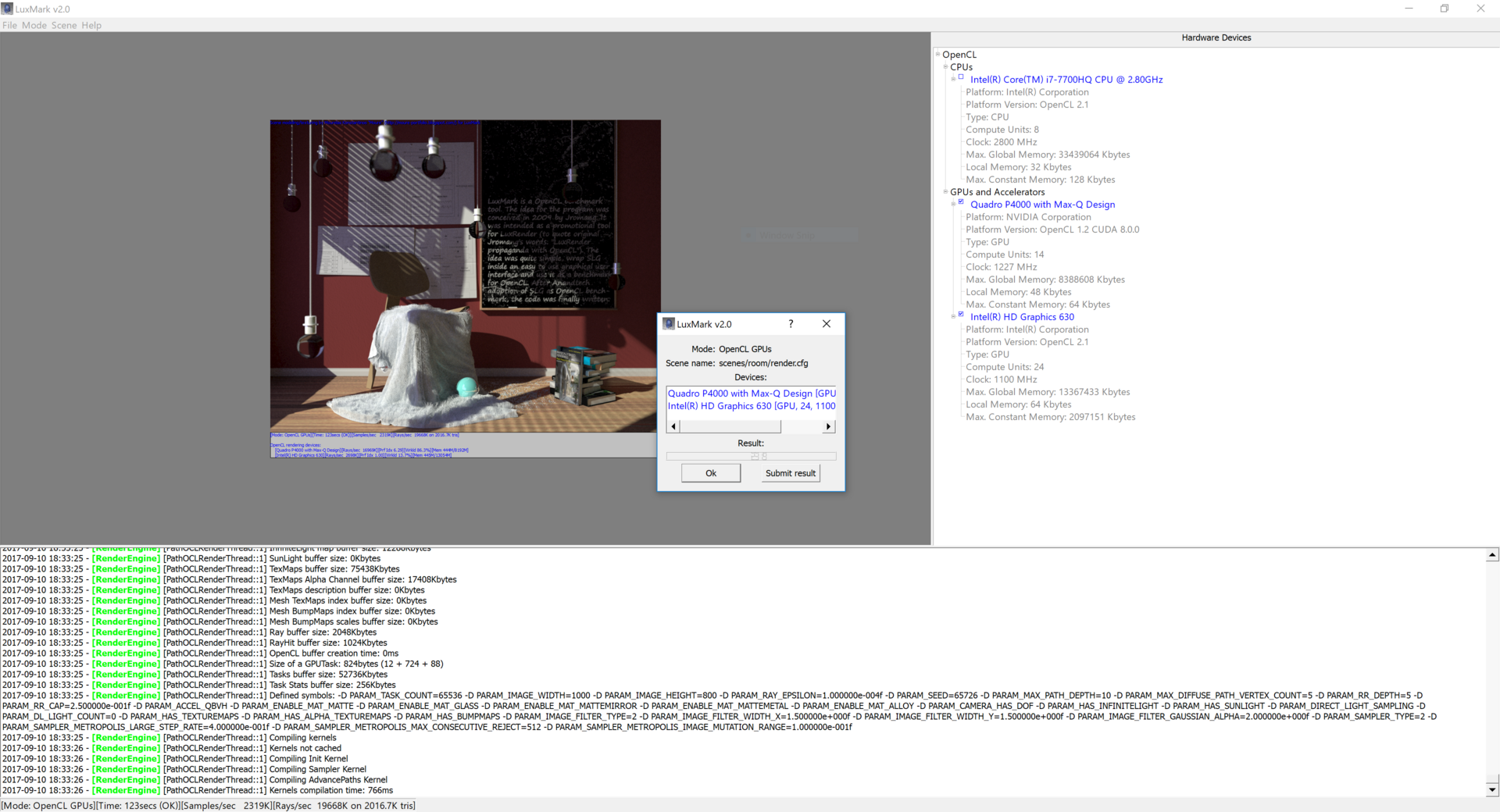Collapse the Intel Core i7-7700HQ details

click(x=953, y=79)
